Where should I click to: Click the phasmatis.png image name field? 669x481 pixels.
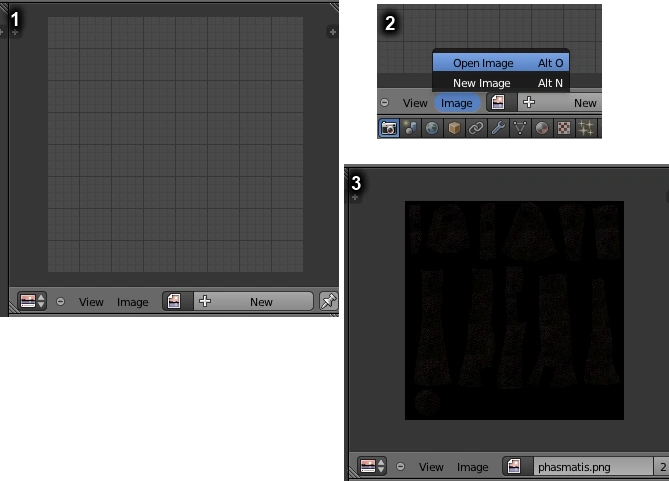click(593, 466)
